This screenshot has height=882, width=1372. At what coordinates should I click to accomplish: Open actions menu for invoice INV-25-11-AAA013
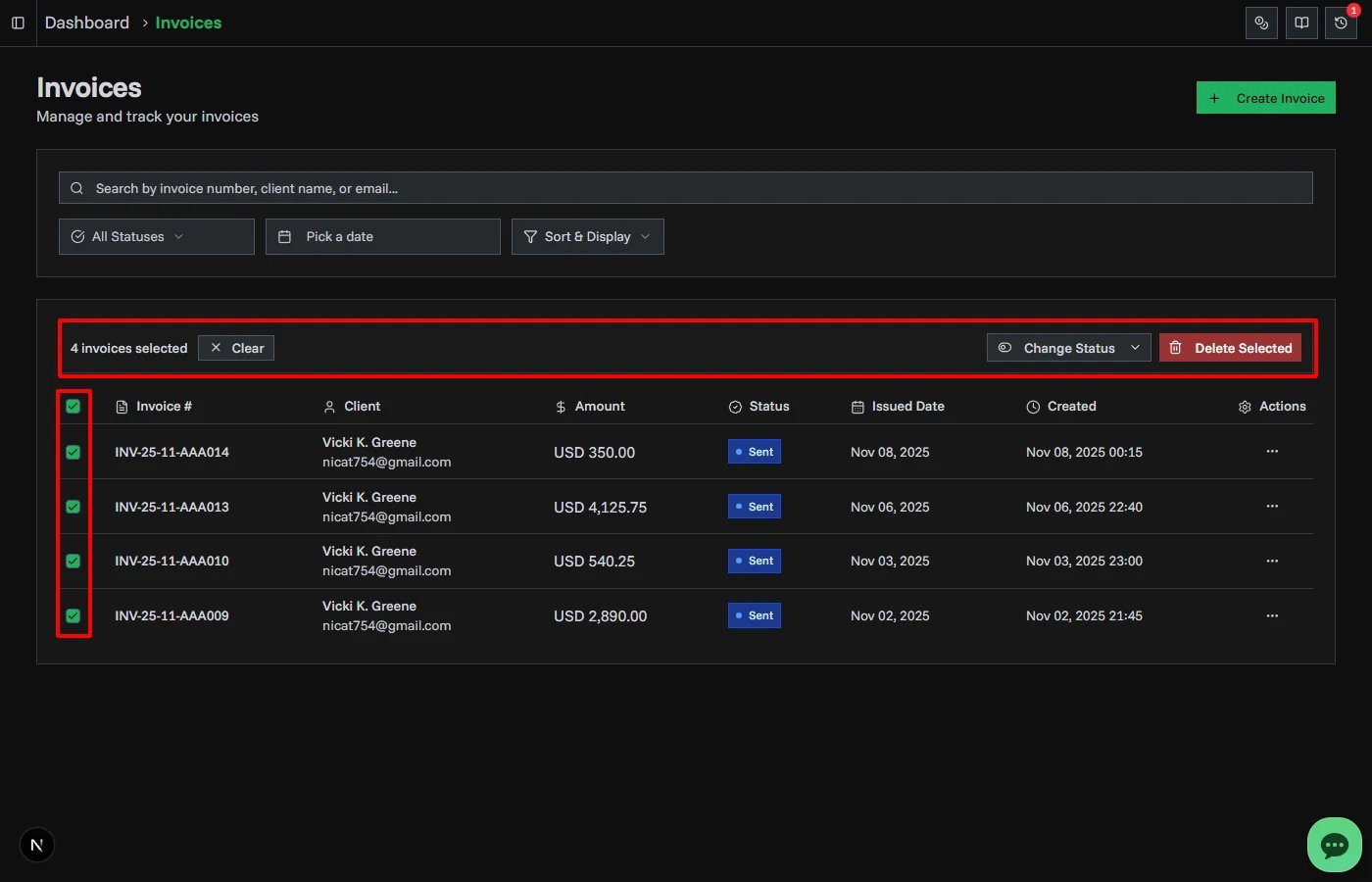point(1271,507)
